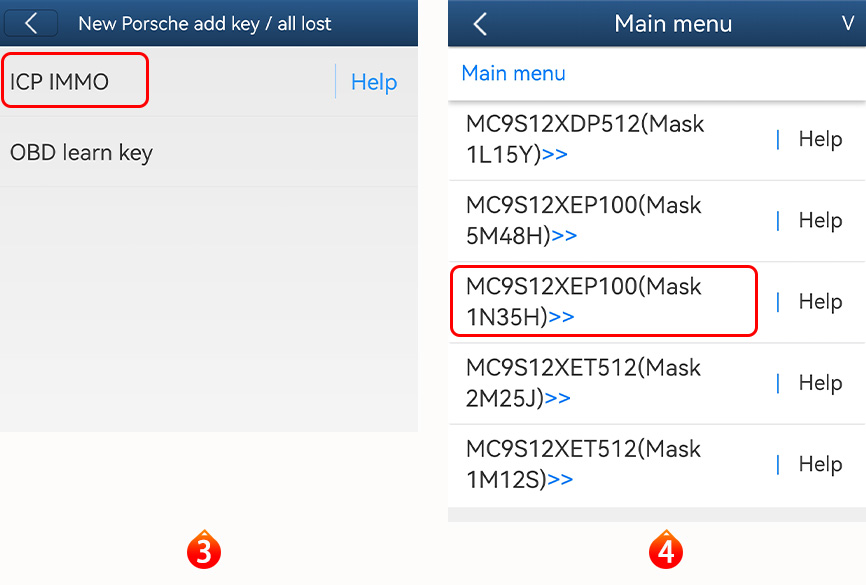
Task: Open Help for MC9S12XDP512 Mask 1L15Y
Action: [820, 139]
